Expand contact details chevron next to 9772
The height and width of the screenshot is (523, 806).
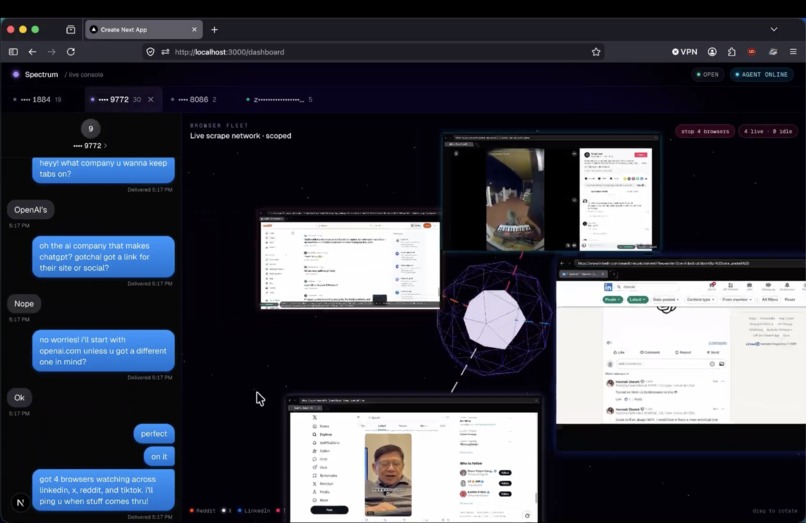click(x=105, y=146)
